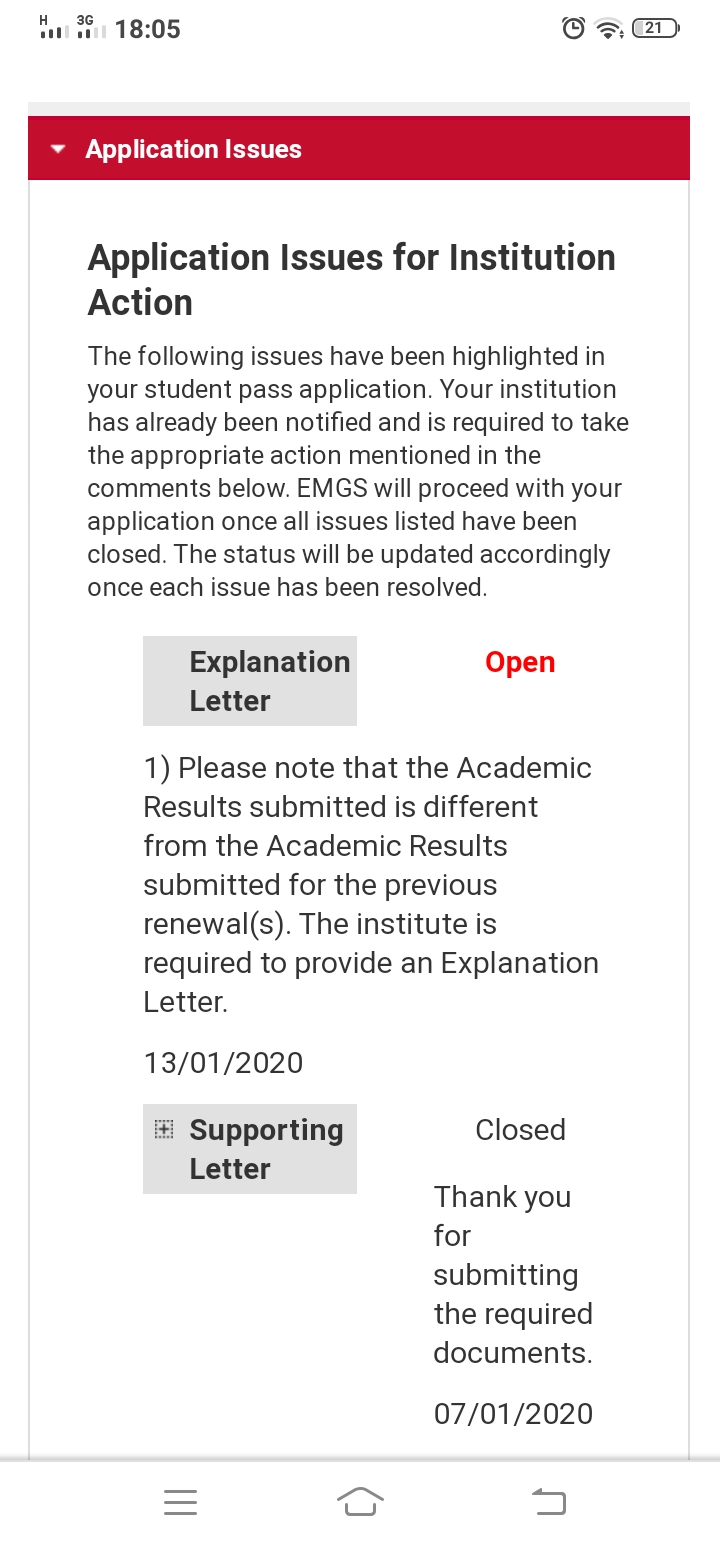Tap the Application Issues red header title

(x=193, y=149)
